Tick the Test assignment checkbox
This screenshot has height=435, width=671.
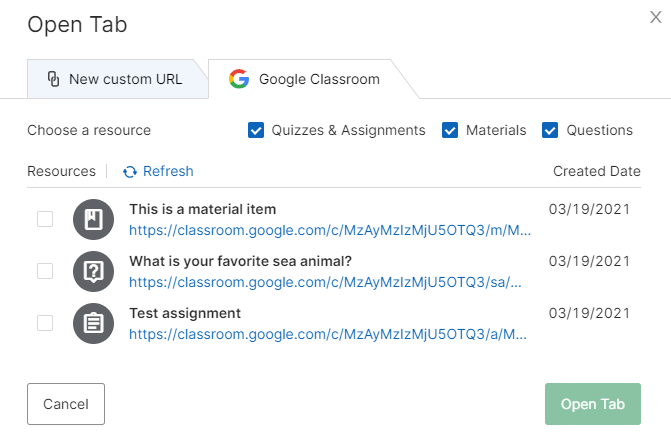(45, 323)
